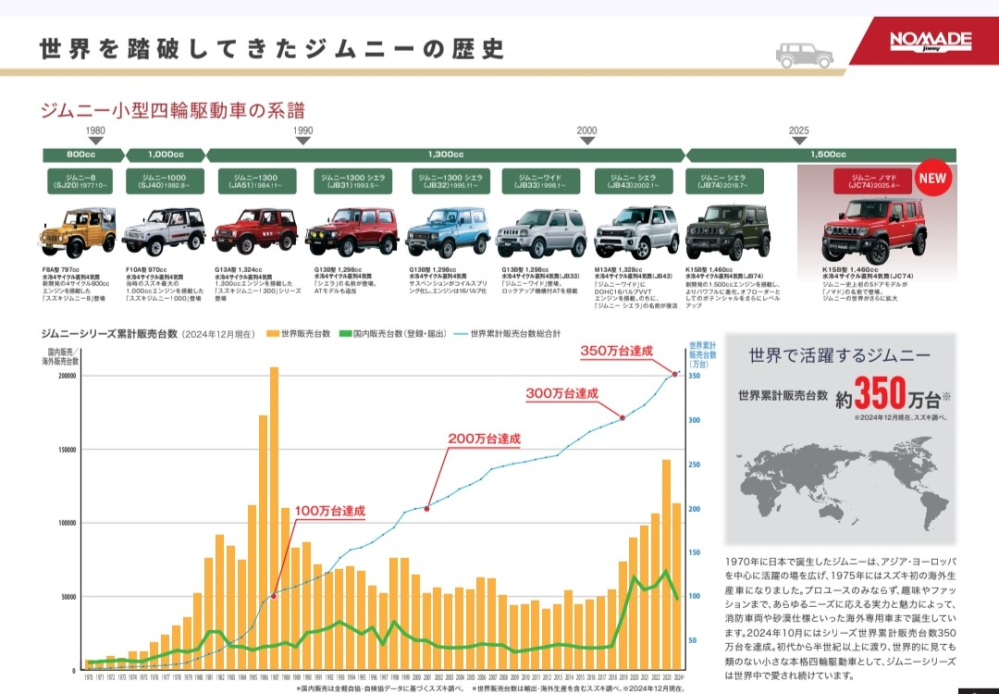Click the red NEW badge
This screenshot has height=694, width=999.
tap(932, 178)
